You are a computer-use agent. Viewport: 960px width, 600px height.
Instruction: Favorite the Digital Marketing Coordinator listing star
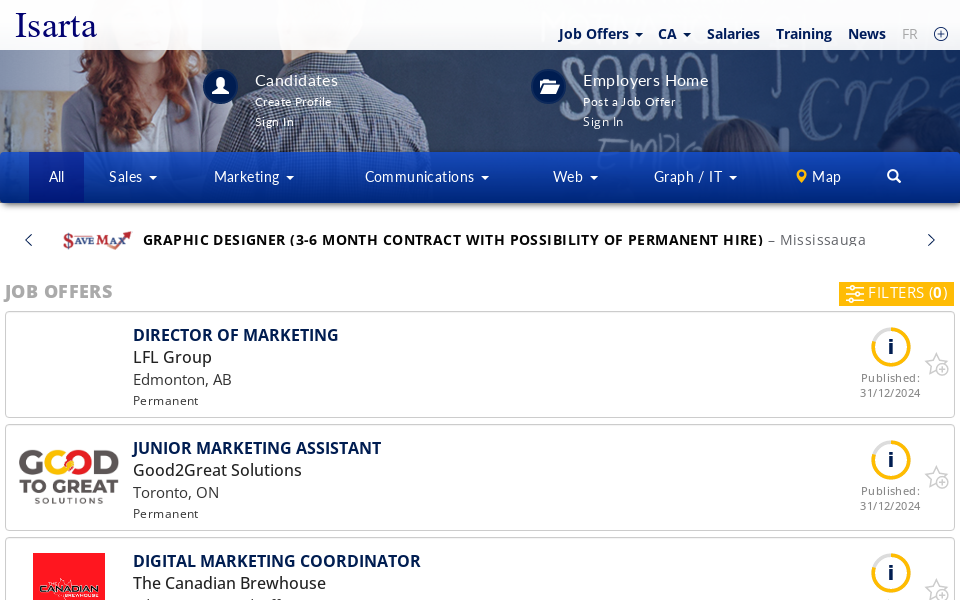[x=937, y=590]
